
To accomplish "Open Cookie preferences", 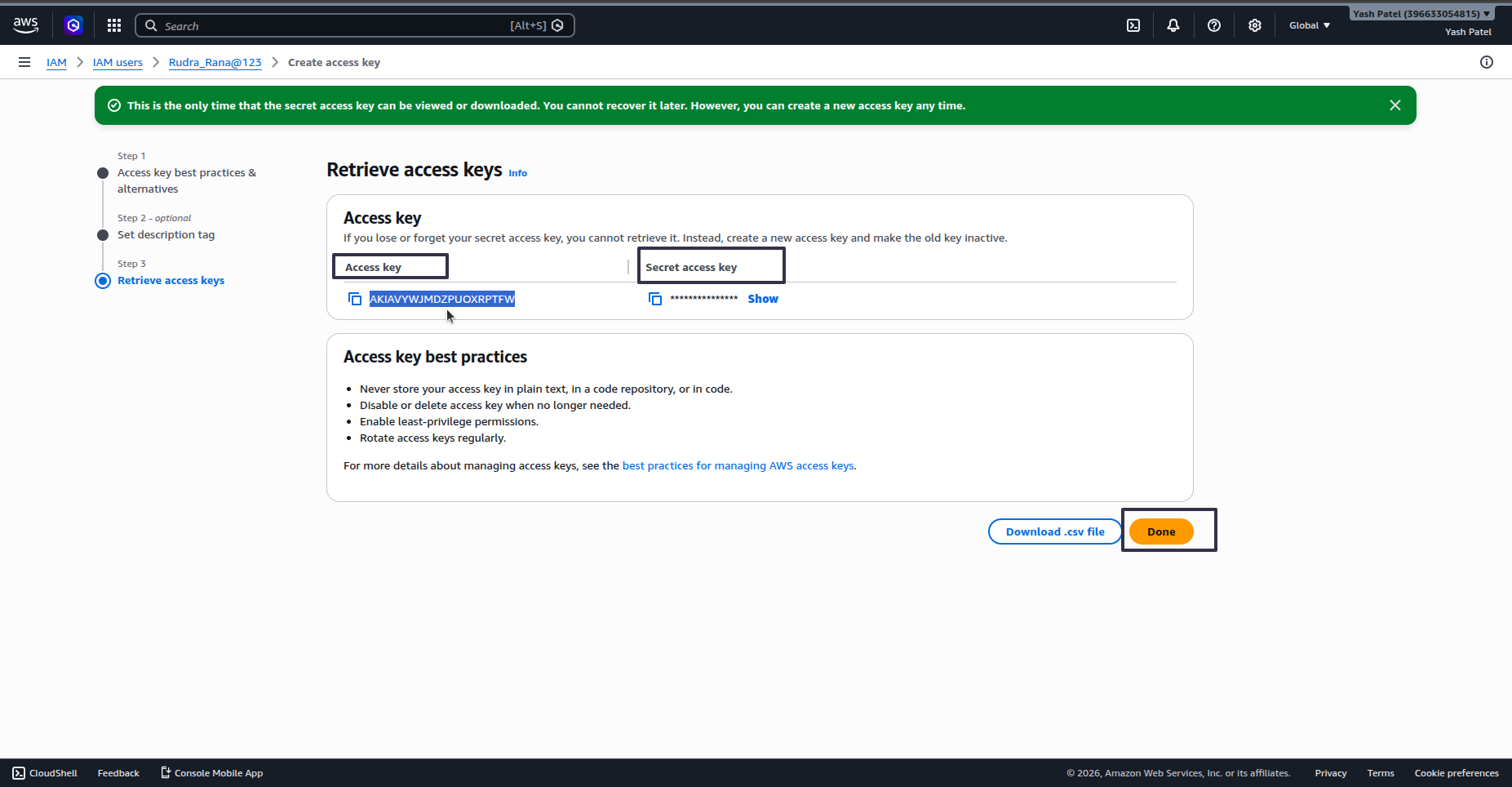I will click(x=1457, y=773).
